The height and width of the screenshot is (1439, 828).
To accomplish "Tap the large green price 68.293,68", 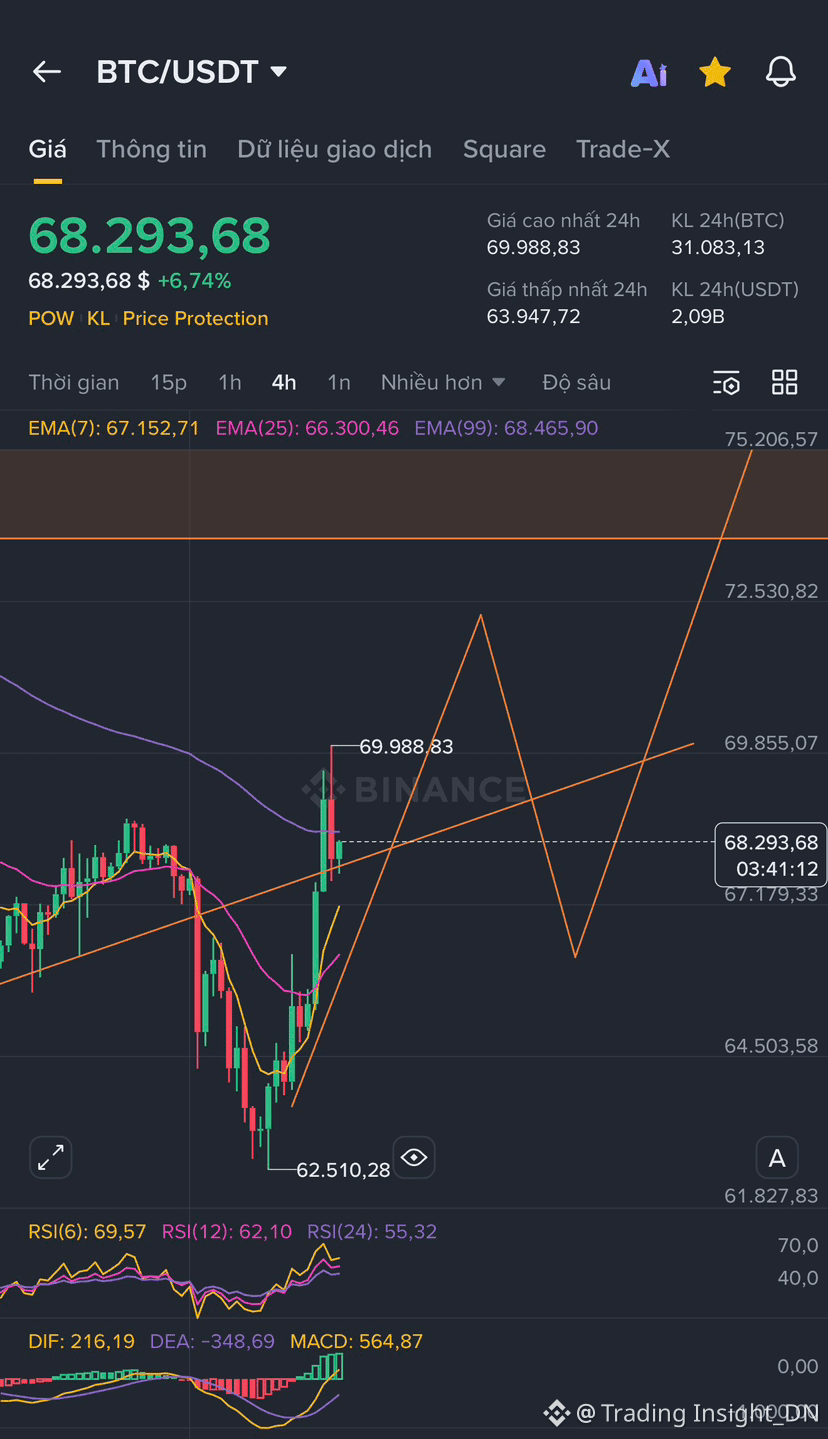I will tap(149, 236).
